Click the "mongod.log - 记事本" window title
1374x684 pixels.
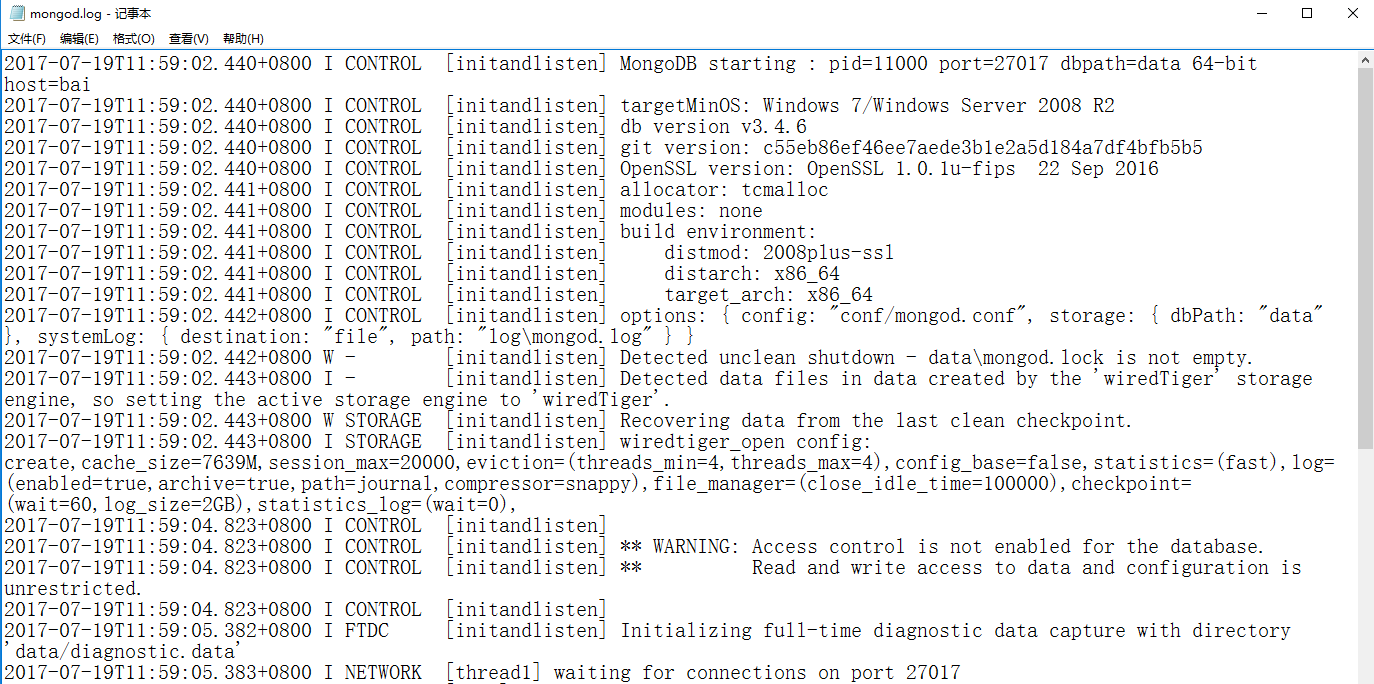pyautogui.click(x=90, y=13)
